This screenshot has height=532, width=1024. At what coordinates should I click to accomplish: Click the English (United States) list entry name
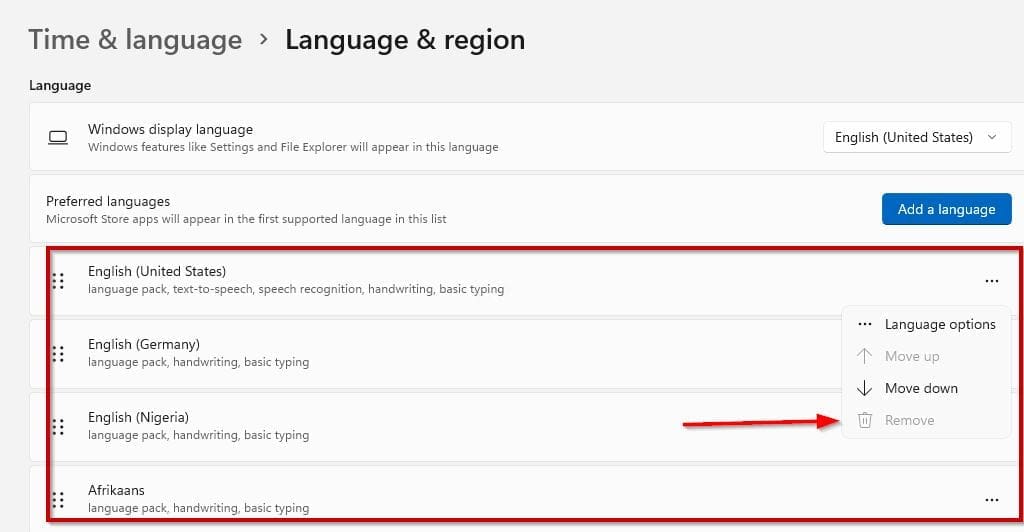click(x=157, y=271)
